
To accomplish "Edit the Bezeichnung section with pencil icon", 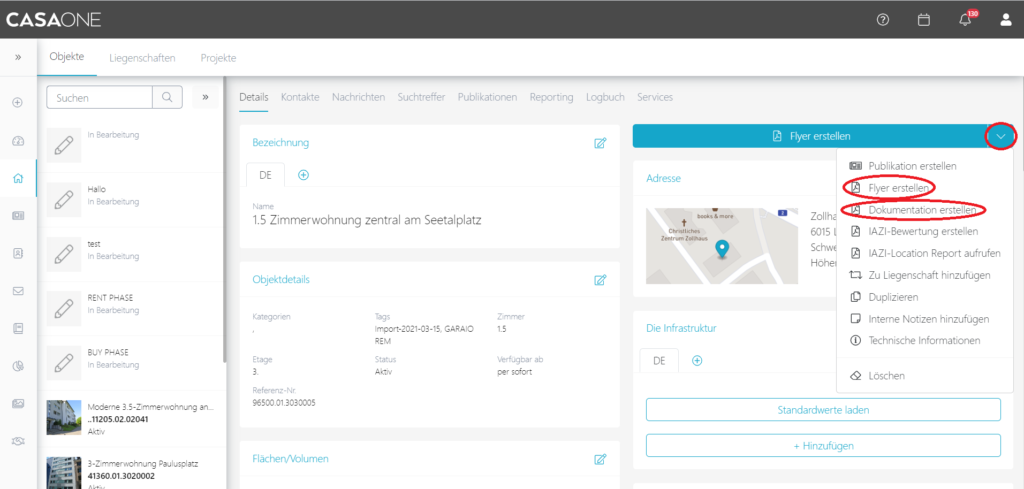I will 600,143.
